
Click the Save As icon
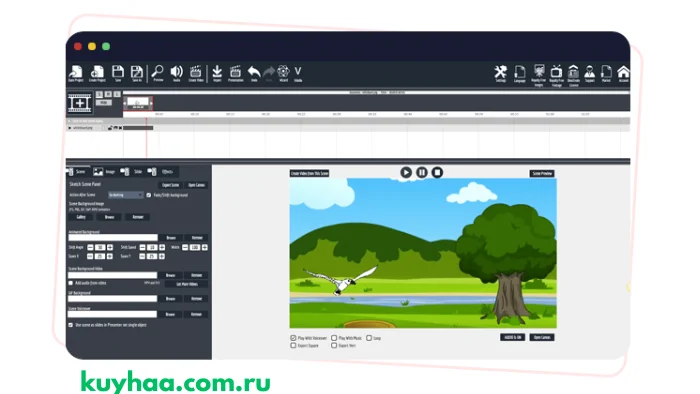pyautogui.click(x=137, y=74)
